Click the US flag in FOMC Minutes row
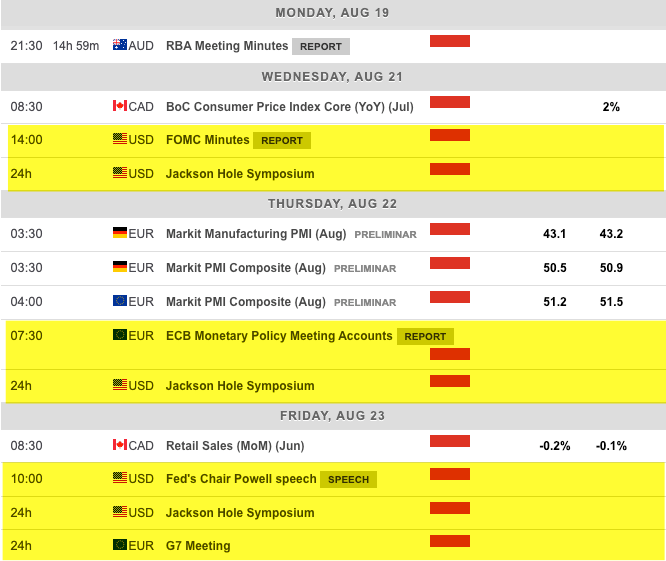666x561 pixels. pyautogui.click(x=120, y=140)
